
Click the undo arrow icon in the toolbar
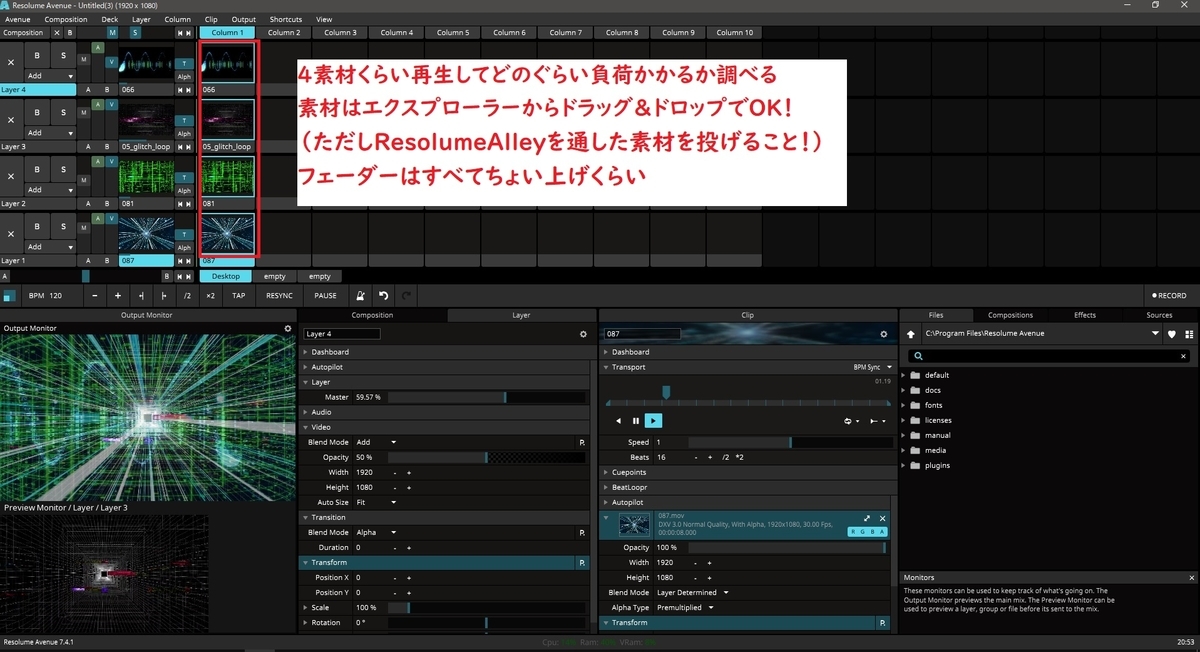coord(384,295)
